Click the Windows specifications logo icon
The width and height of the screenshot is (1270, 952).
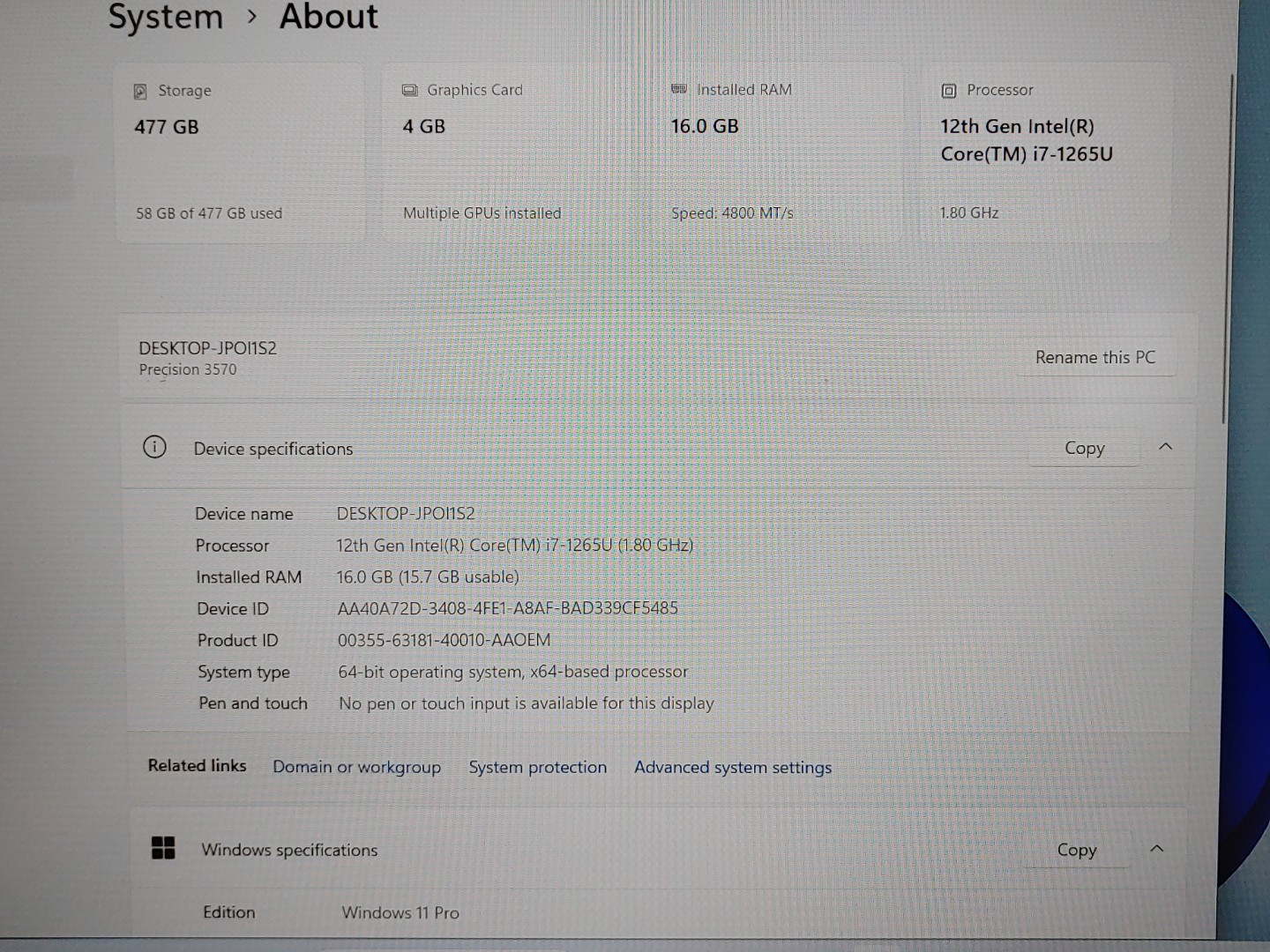[164, 849]
